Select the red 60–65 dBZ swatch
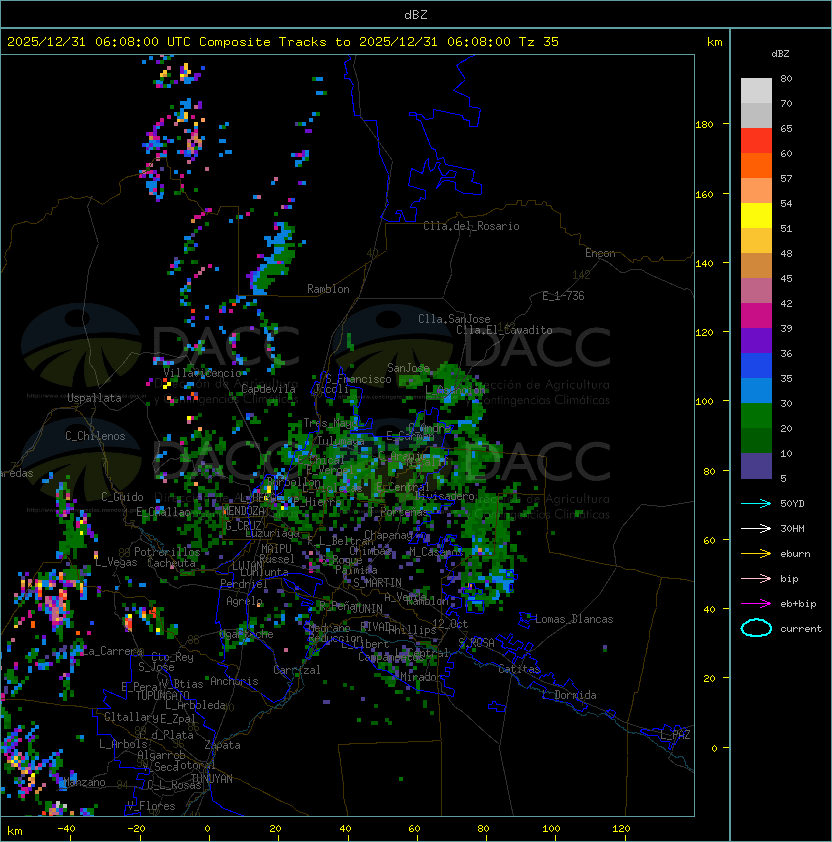The image size is (832, 842). coord(756,141)
